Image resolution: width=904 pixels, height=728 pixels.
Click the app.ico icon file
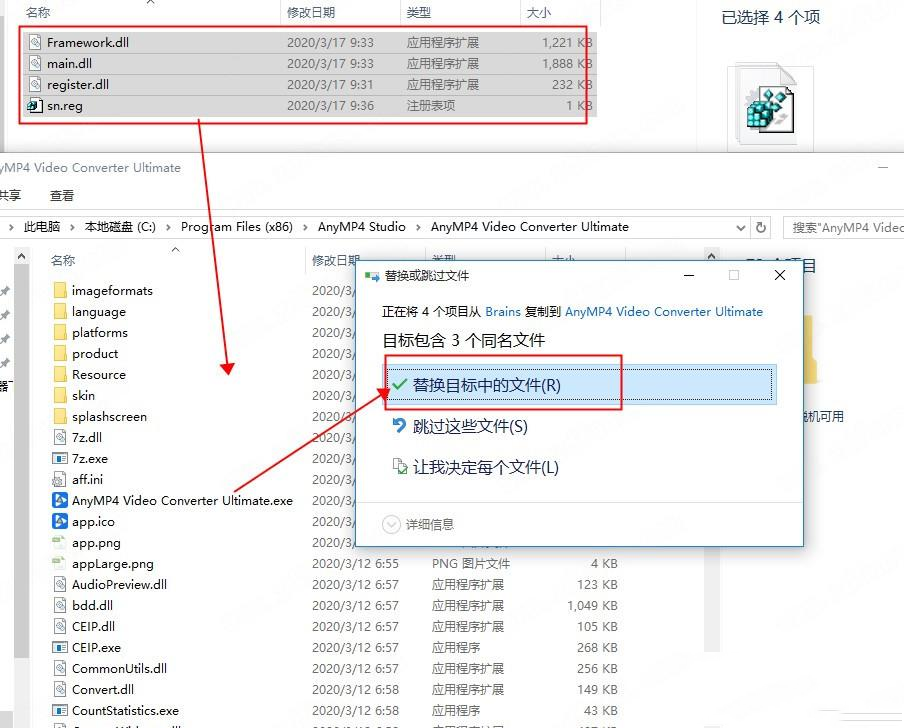tap(60, 521)
